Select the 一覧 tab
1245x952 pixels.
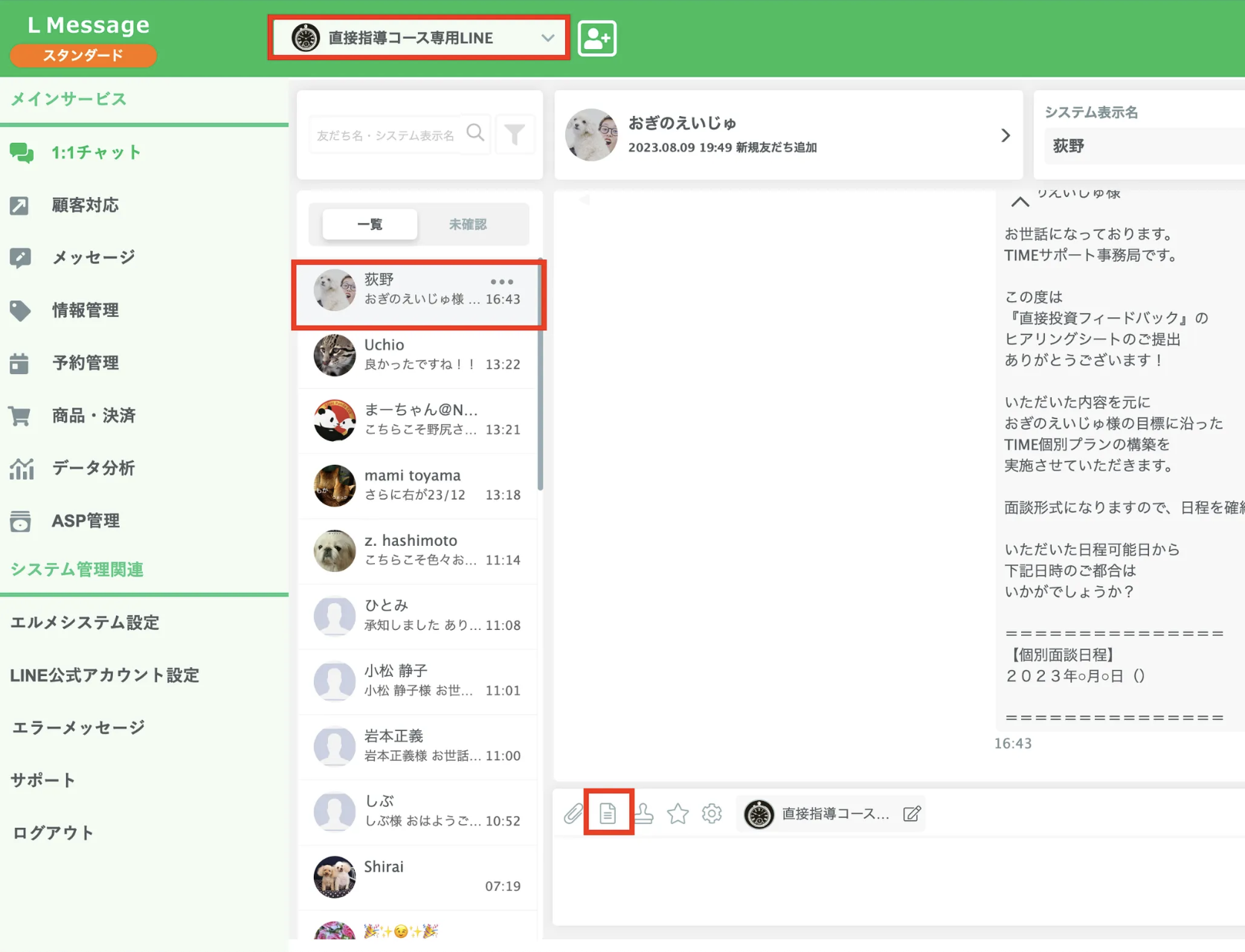[x=369, y=224]
